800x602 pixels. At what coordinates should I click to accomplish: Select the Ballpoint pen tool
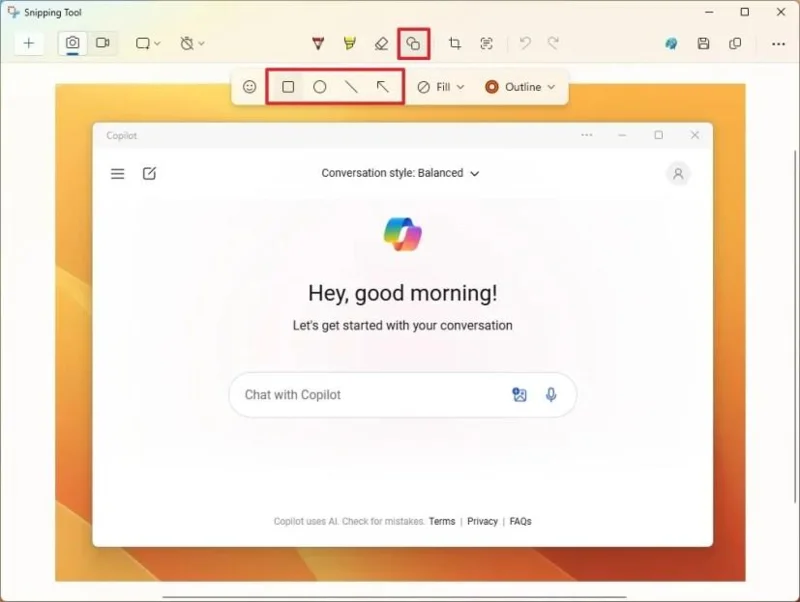[318, 44]
